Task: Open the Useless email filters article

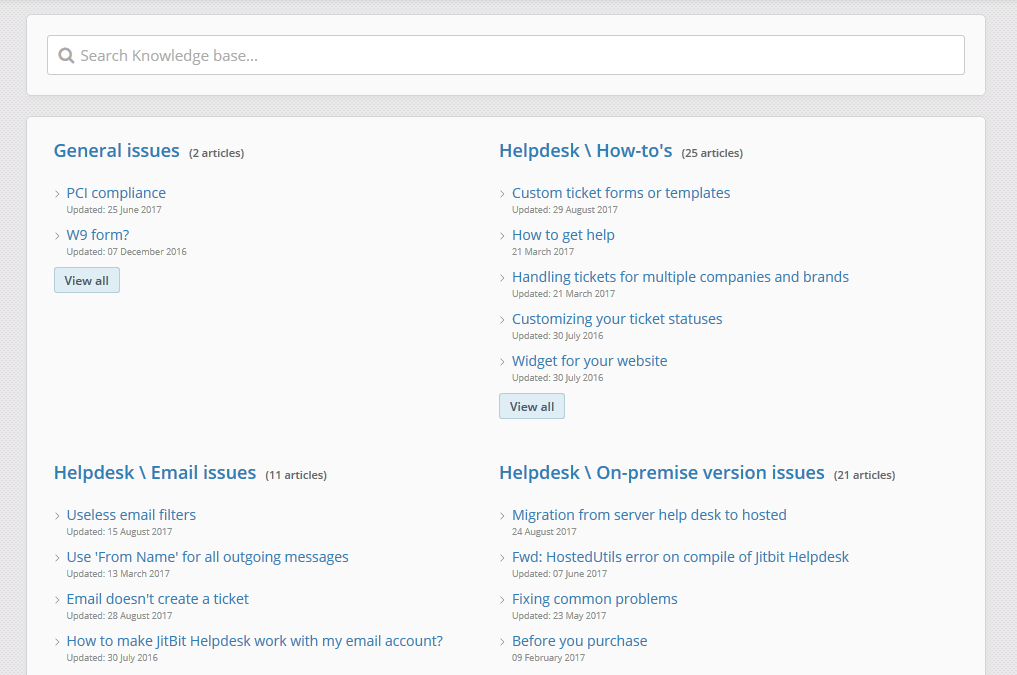Action: 130,514
